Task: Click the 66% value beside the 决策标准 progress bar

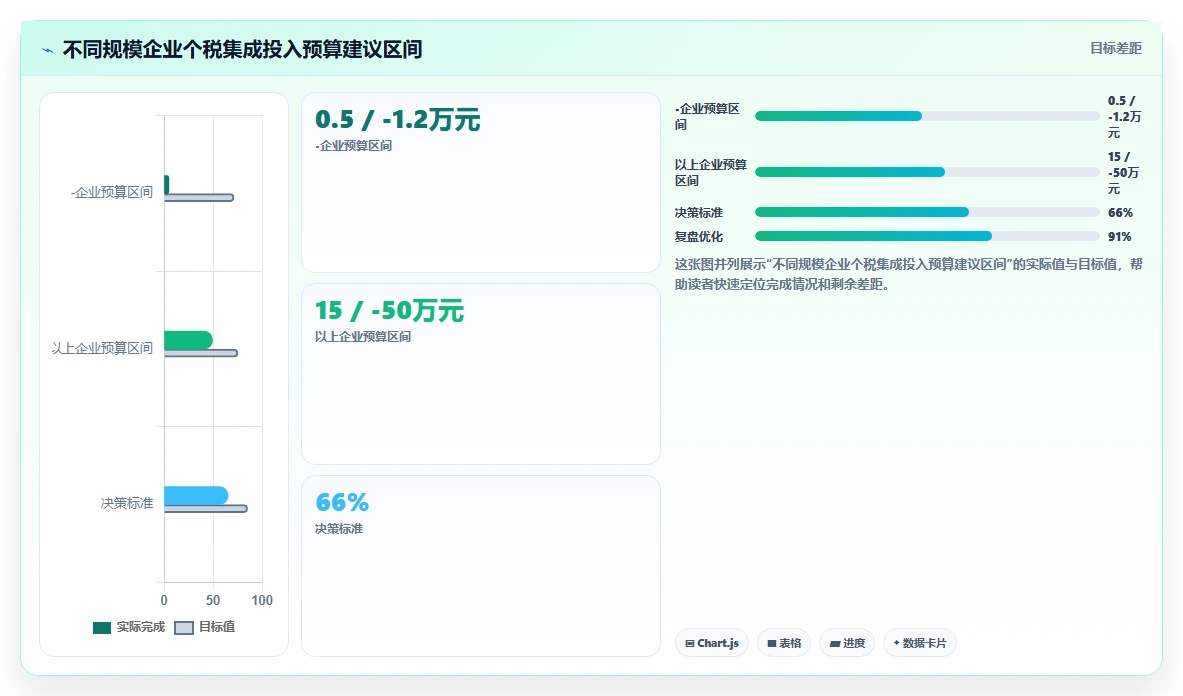Action: (x=1120, y=213)
